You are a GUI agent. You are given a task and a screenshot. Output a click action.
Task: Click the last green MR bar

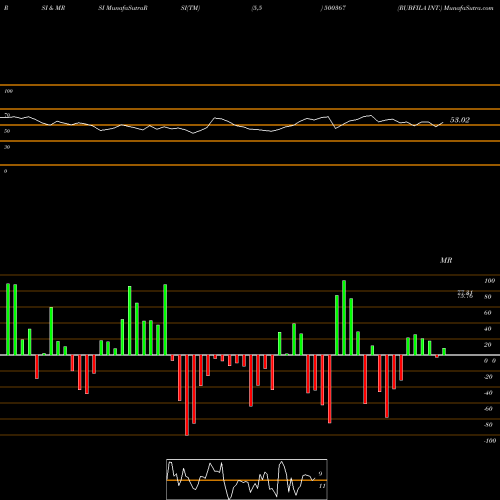point(444,352)
